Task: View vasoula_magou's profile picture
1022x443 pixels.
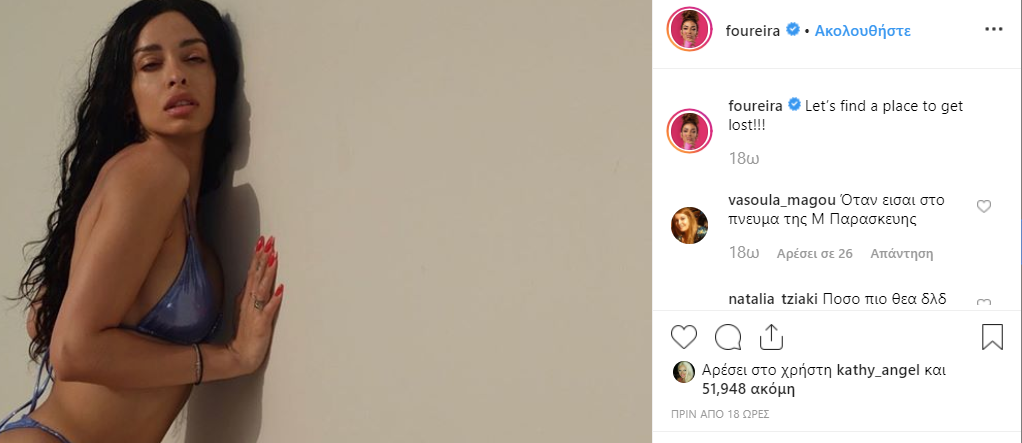Action: 690,225
